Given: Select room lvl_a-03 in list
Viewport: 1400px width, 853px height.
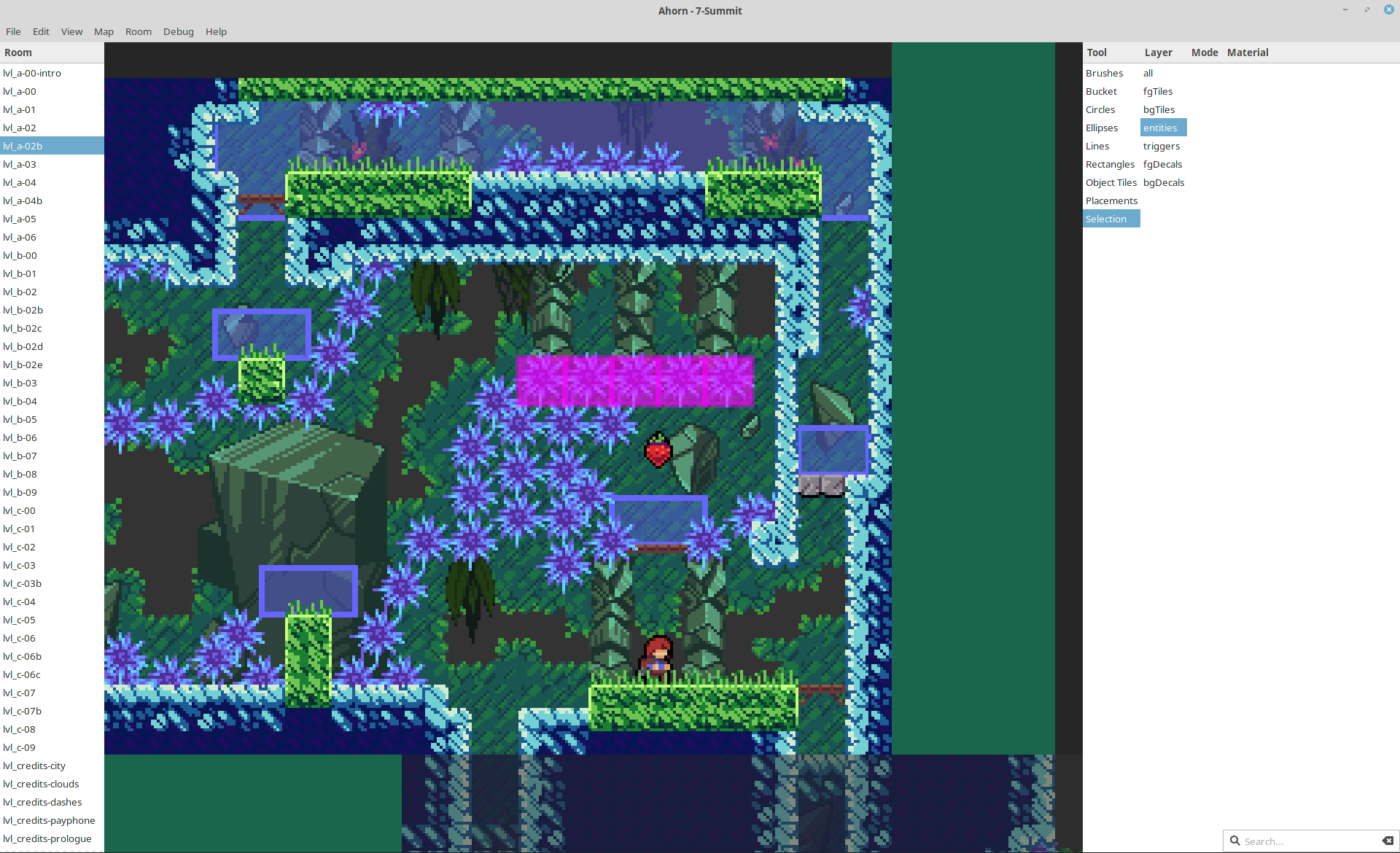Looking at the screenshot, I should pos(20,164).
